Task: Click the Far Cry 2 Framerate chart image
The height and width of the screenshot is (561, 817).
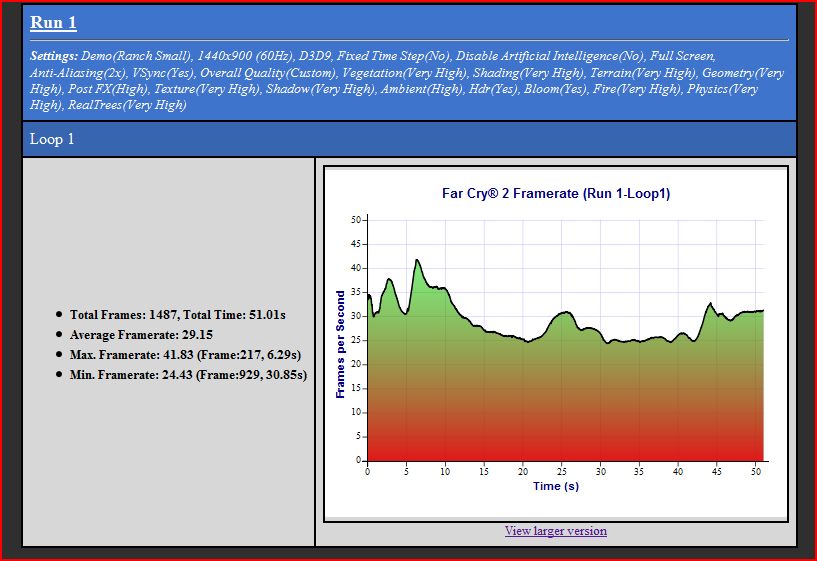Action: [x=555, y=343]
